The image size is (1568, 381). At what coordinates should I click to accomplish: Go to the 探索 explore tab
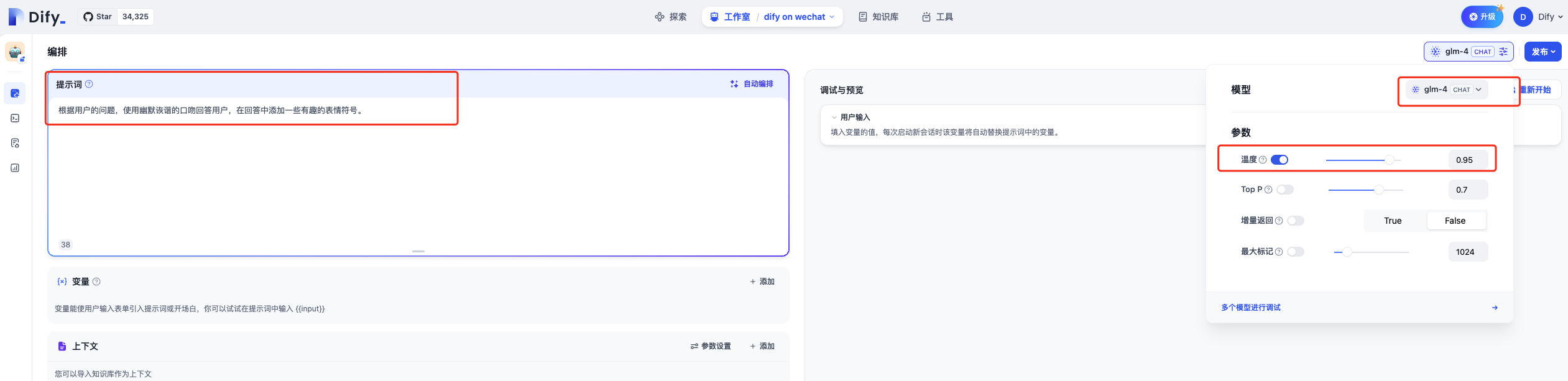tap(671, 17)
